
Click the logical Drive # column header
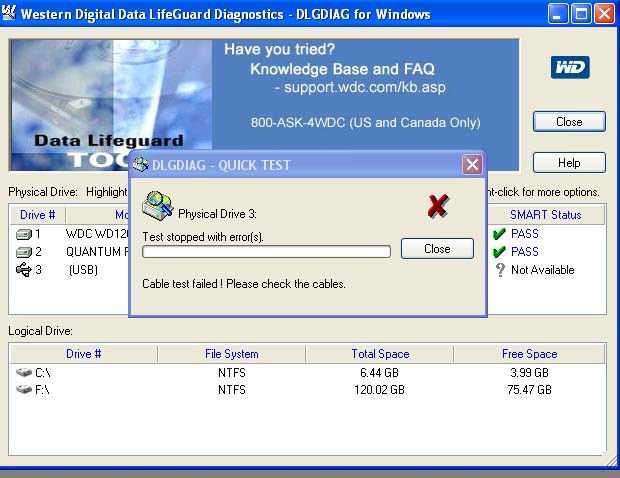83,354
